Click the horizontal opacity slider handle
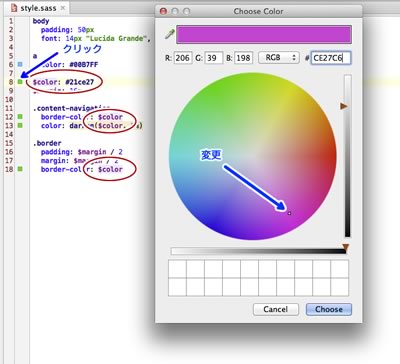This screenshot has height=364, width=400. (x=346, y=247)
